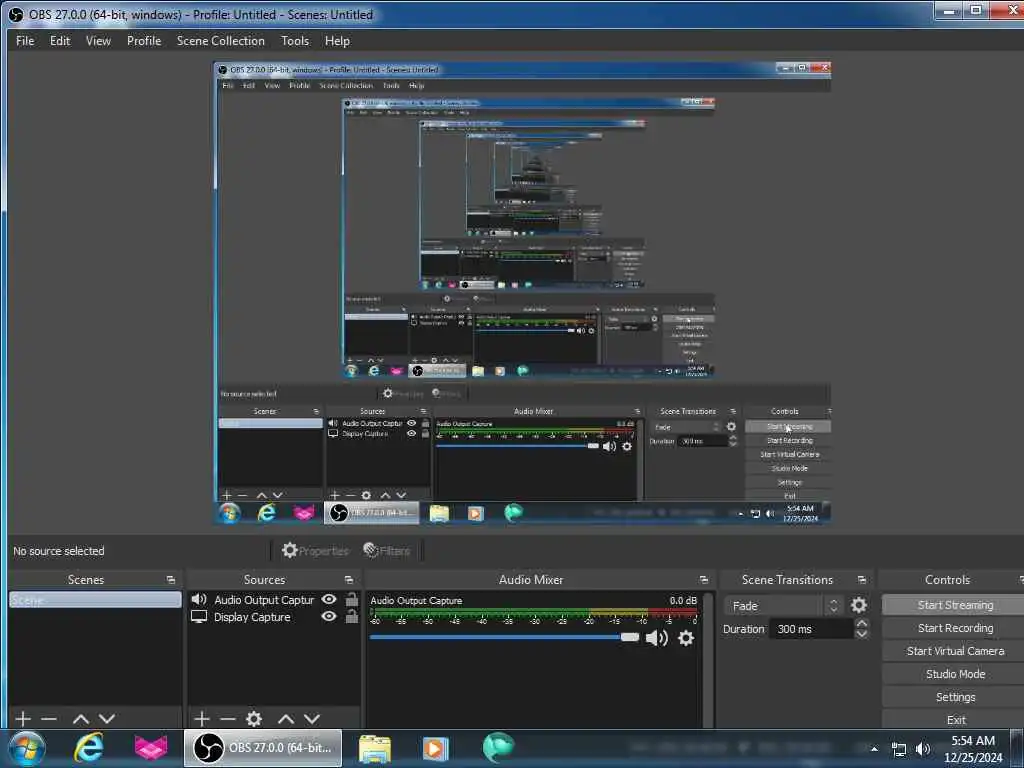Open OBS Settings from Controls
Image resolution: width=1024 pixels, height=768 pixels.
point(955,697)
